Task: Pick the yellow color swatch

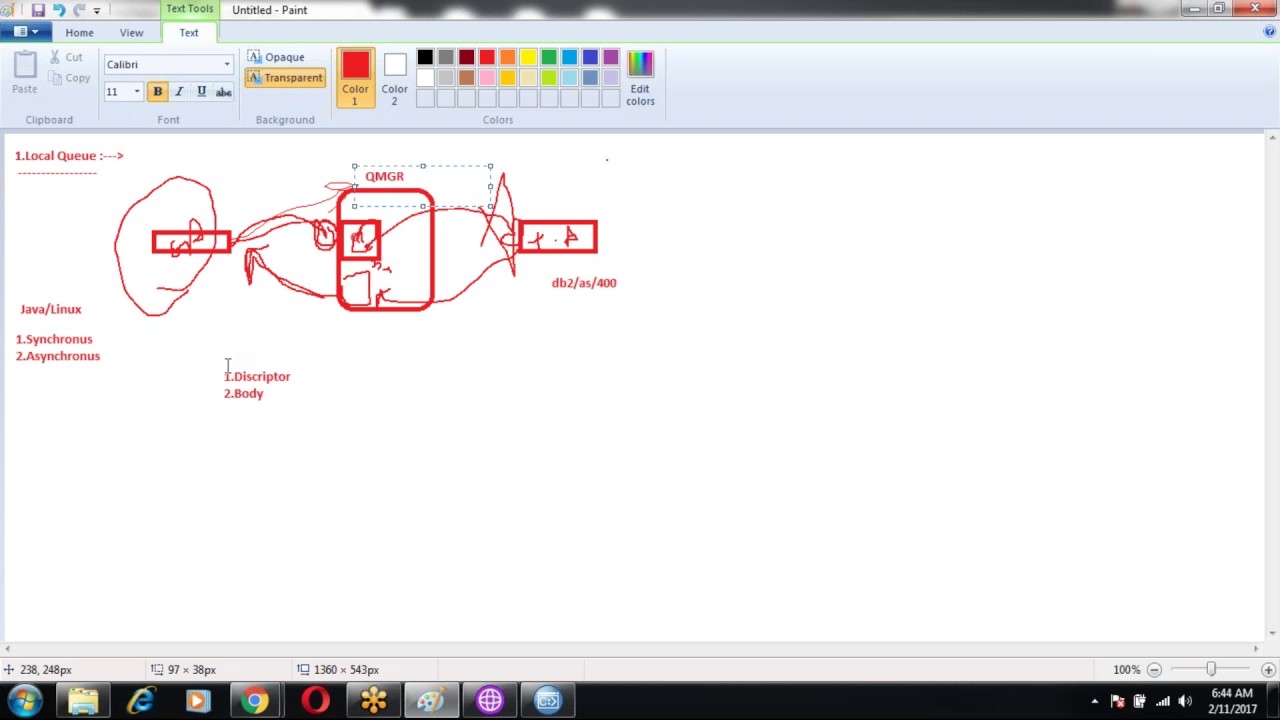Action: tap(528, 58)
